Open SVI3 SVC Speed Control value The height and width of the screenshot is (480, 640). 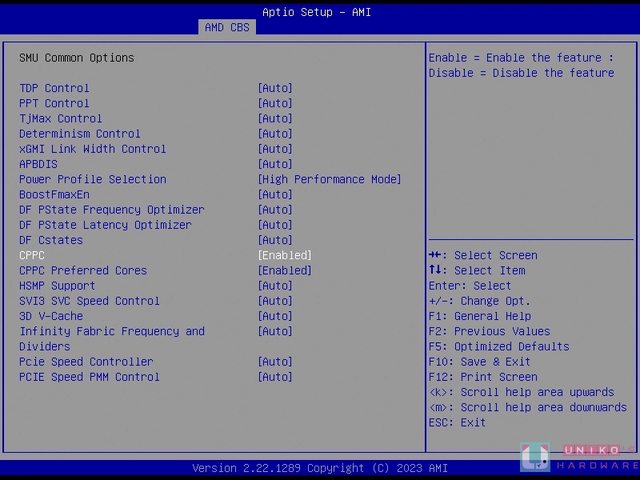[275, 301]
